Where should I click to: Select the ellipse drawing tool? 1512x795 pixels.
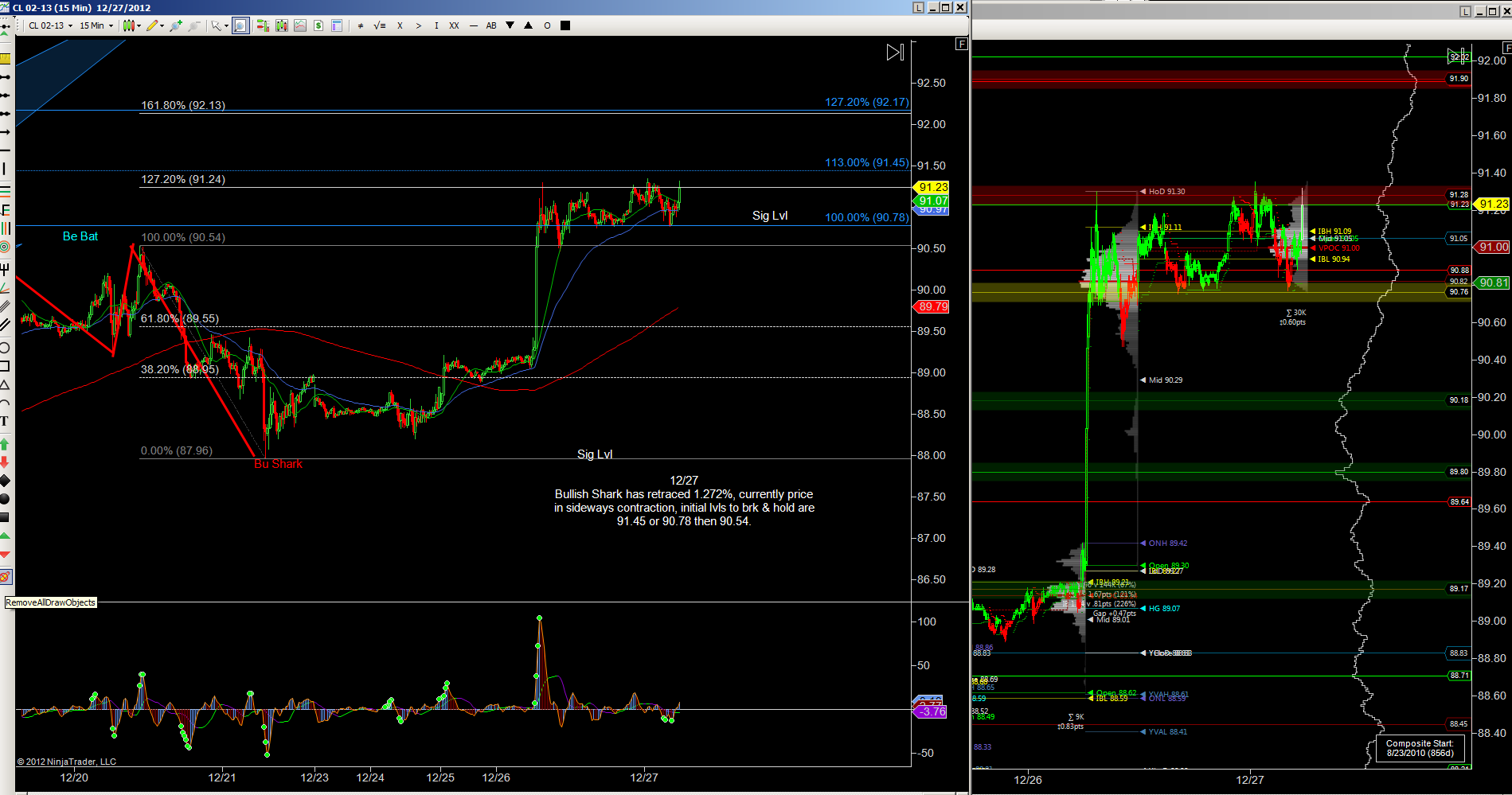coord(5,348)
